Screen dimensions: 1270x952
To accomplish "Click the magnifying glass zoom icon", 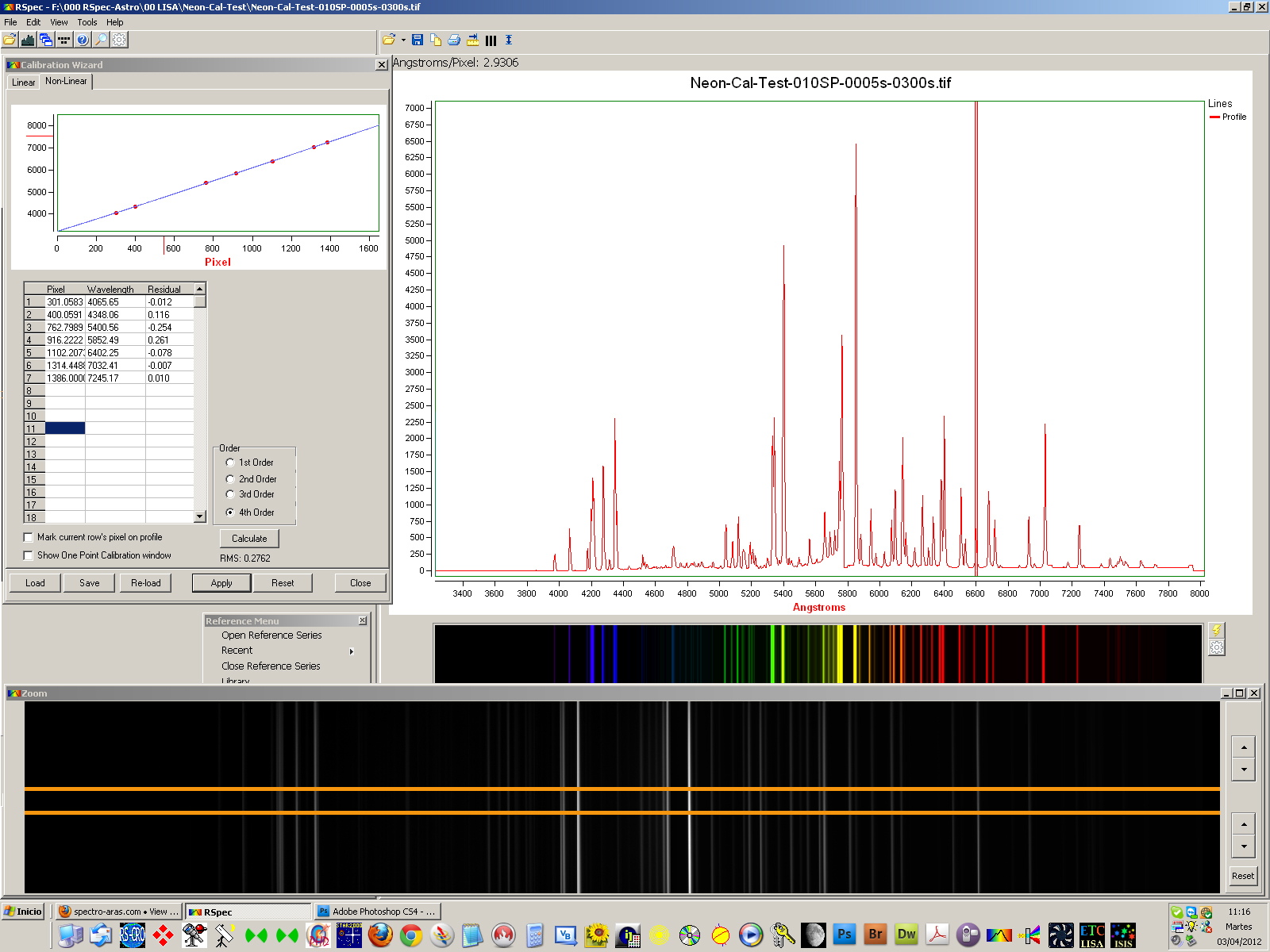I will click(x=102, y=40).
